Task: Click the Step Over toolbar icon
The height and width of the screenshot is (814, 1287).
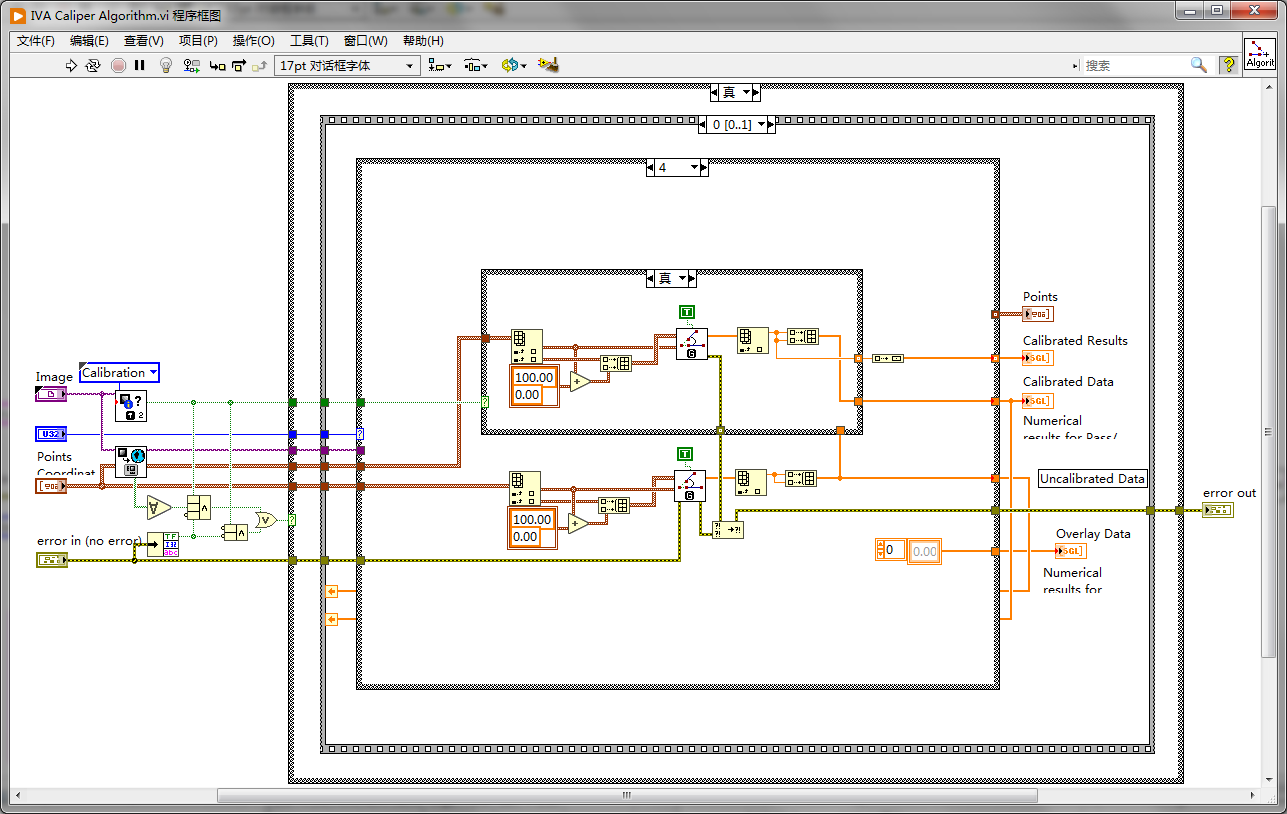Action: pos(239,65)
